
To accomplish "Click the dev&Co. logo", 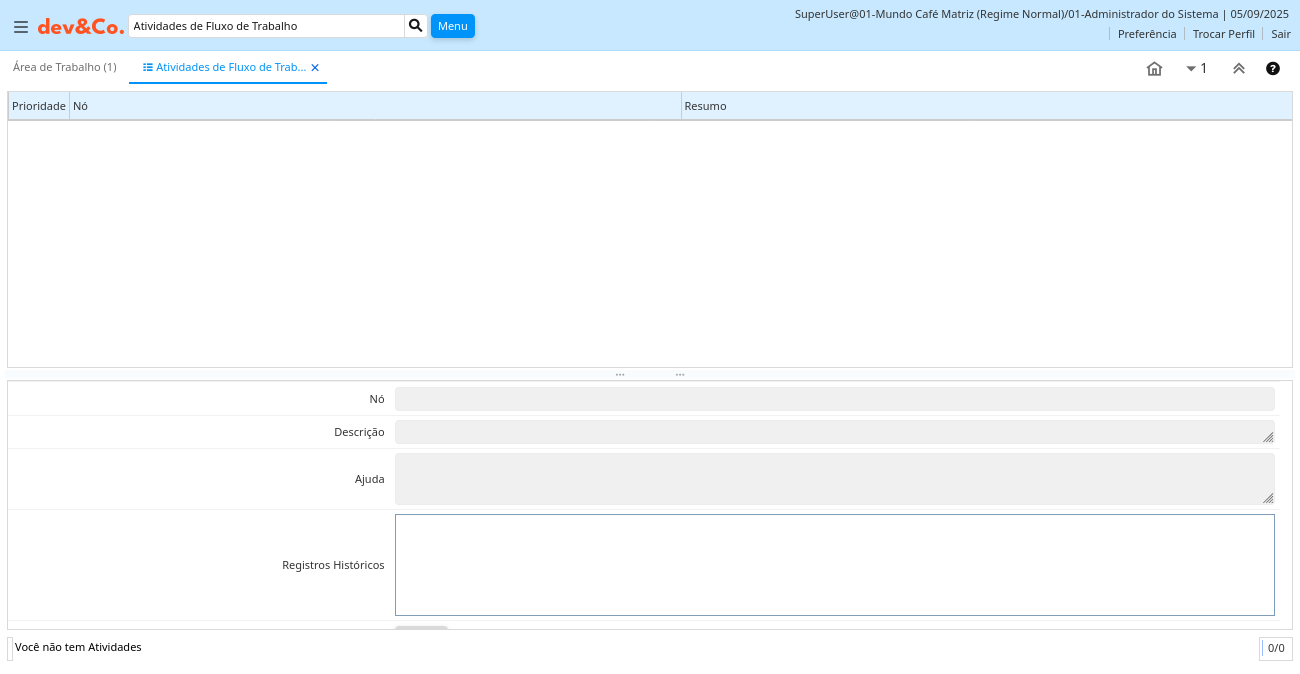I will coord(81,27).
